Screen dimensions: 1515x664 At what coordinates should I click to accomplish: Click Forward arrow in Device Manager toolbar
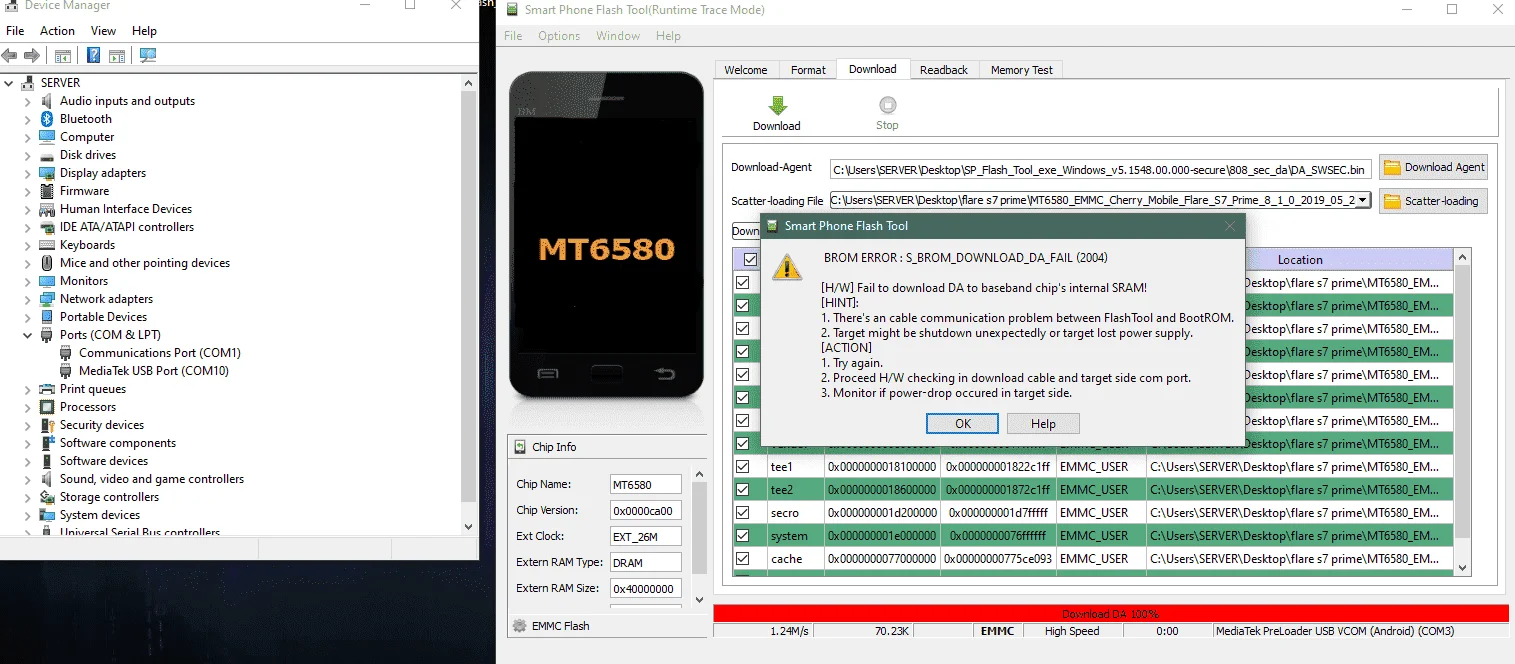(x=32, y=56)
